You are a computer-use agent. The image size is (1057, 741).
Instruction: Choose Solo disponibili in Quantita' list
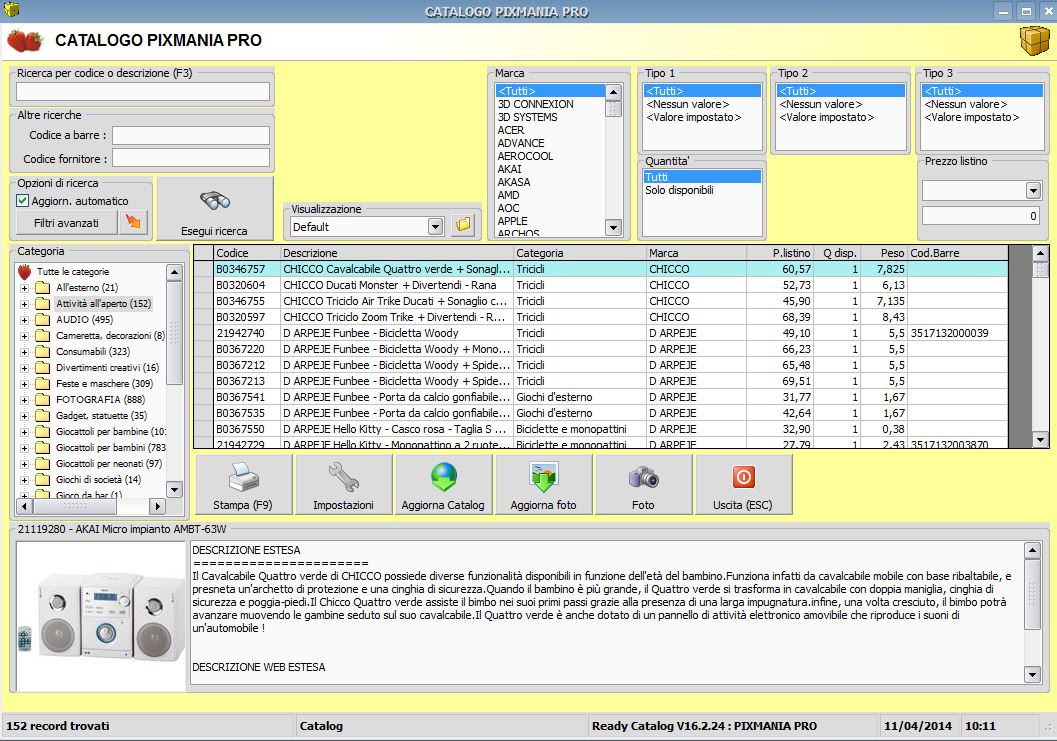coord(701,190)
